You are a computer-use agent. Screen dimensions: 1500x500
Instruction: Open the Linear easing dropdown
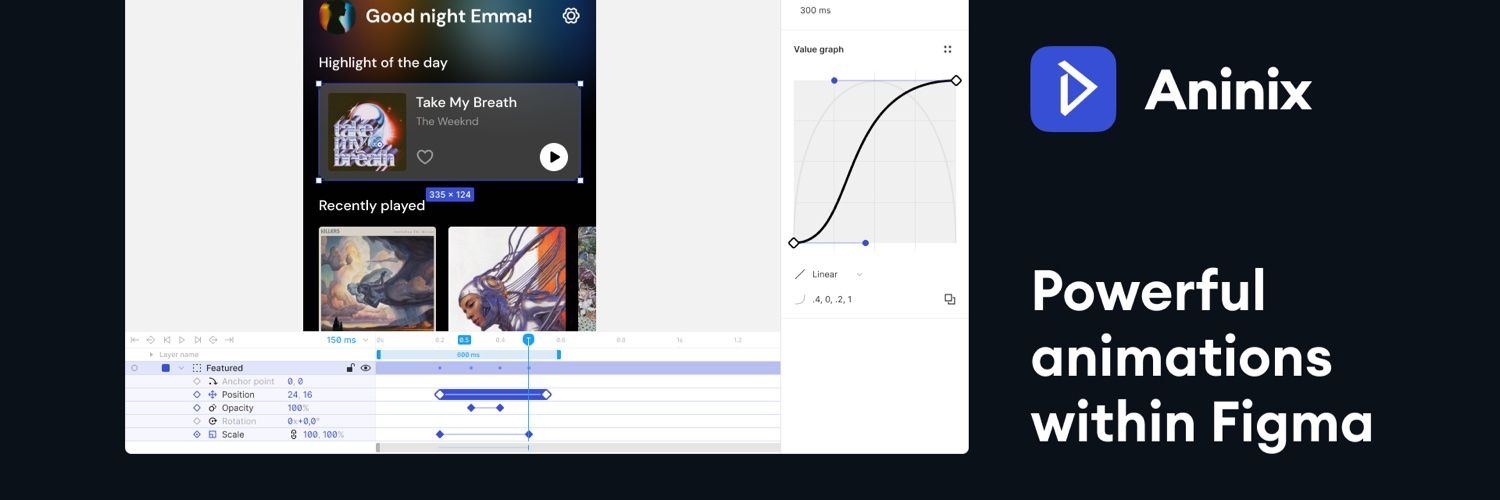point(829,274)
